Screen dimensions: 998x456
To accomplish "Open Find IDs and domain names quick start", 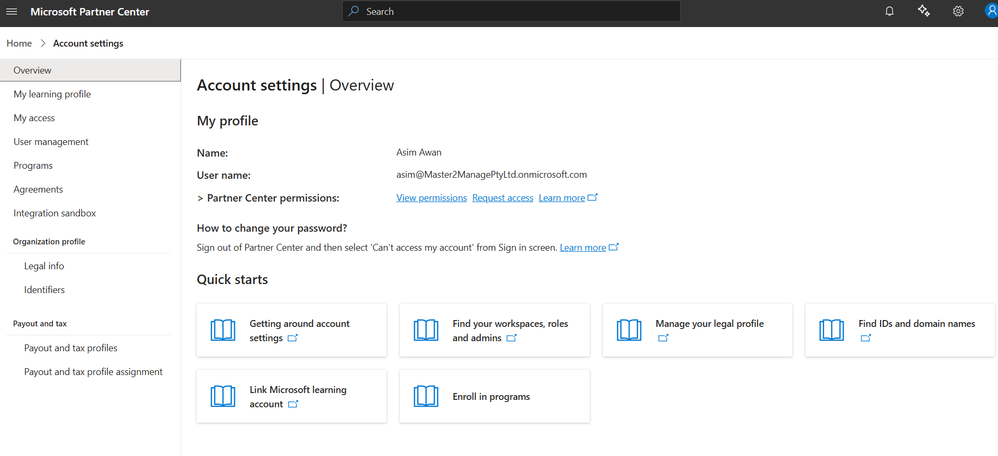I will (900, 330).
